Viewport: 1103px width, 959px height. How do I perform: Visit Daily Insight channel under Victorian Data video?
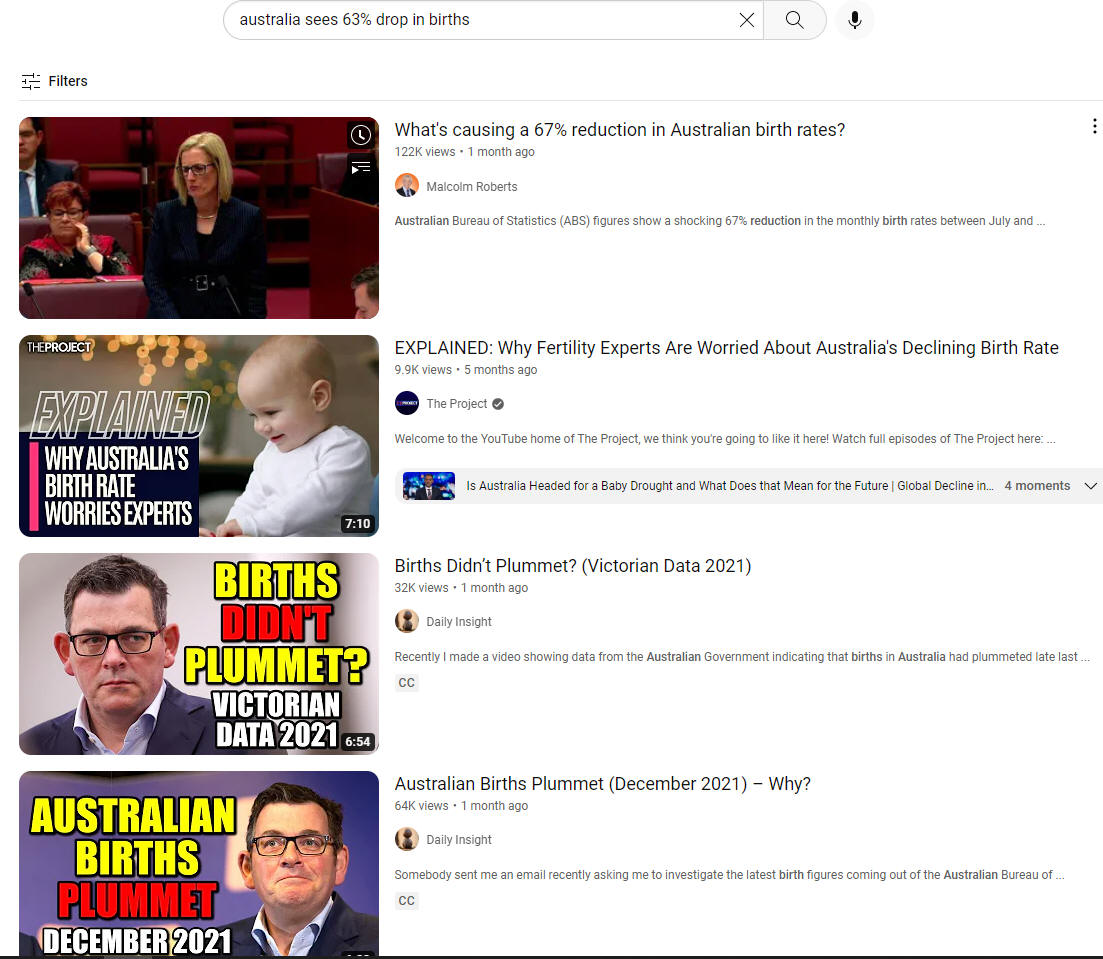point(459,622)
